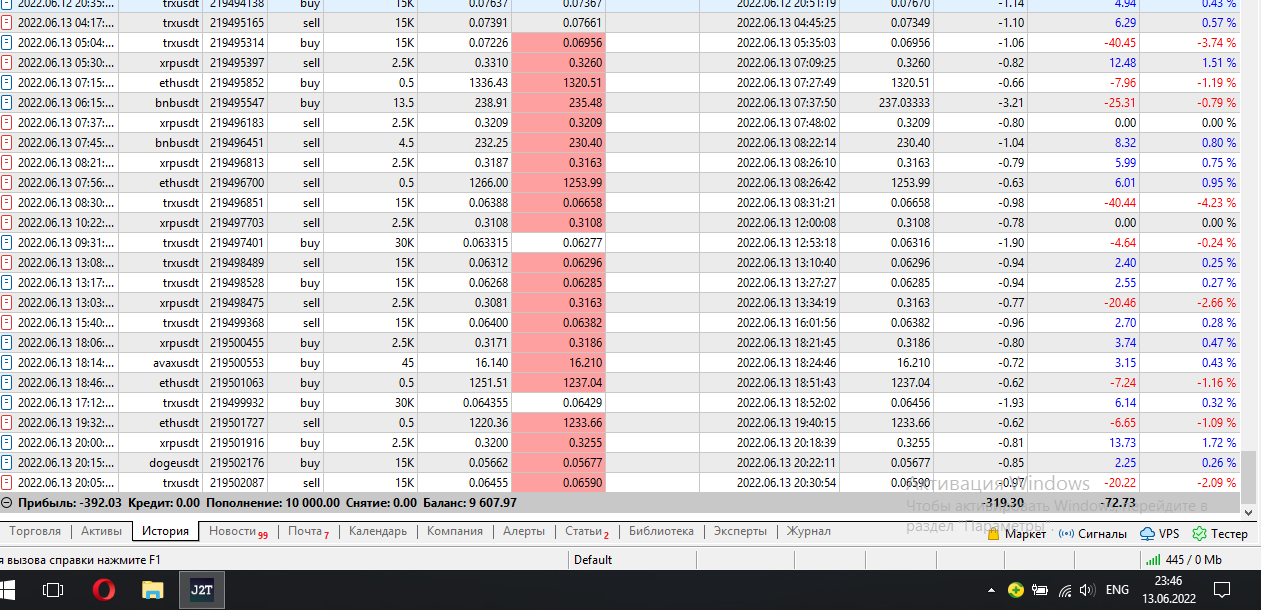The width and height of the screenshot is (1261, 610).
Task: Open File Explorer from taskbar
Action: click(x=152, y=590)
